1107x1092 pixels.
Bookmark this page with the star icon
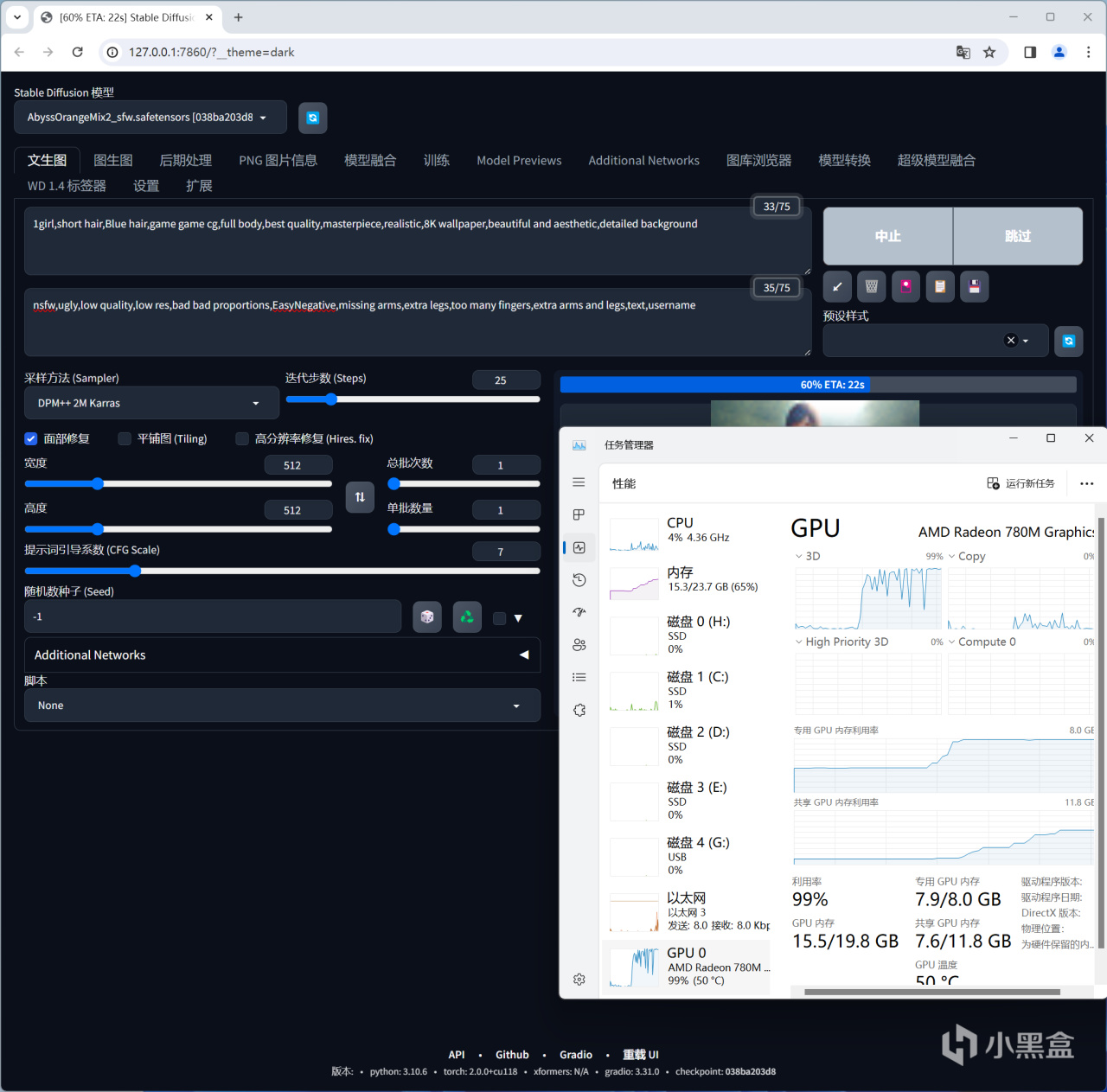point(989,52)
